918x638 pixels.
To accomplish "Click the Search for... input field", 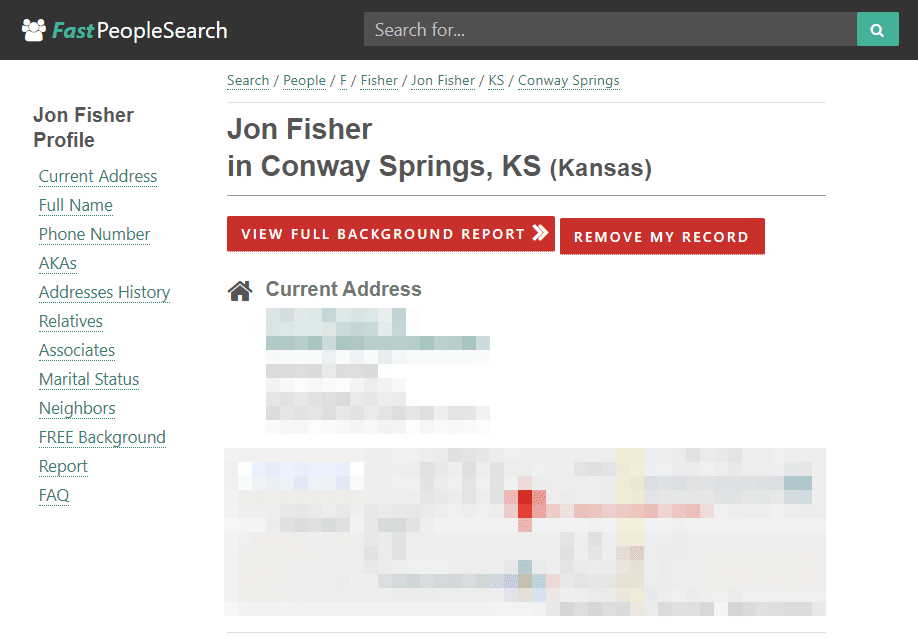I will [x=610, y=30].
